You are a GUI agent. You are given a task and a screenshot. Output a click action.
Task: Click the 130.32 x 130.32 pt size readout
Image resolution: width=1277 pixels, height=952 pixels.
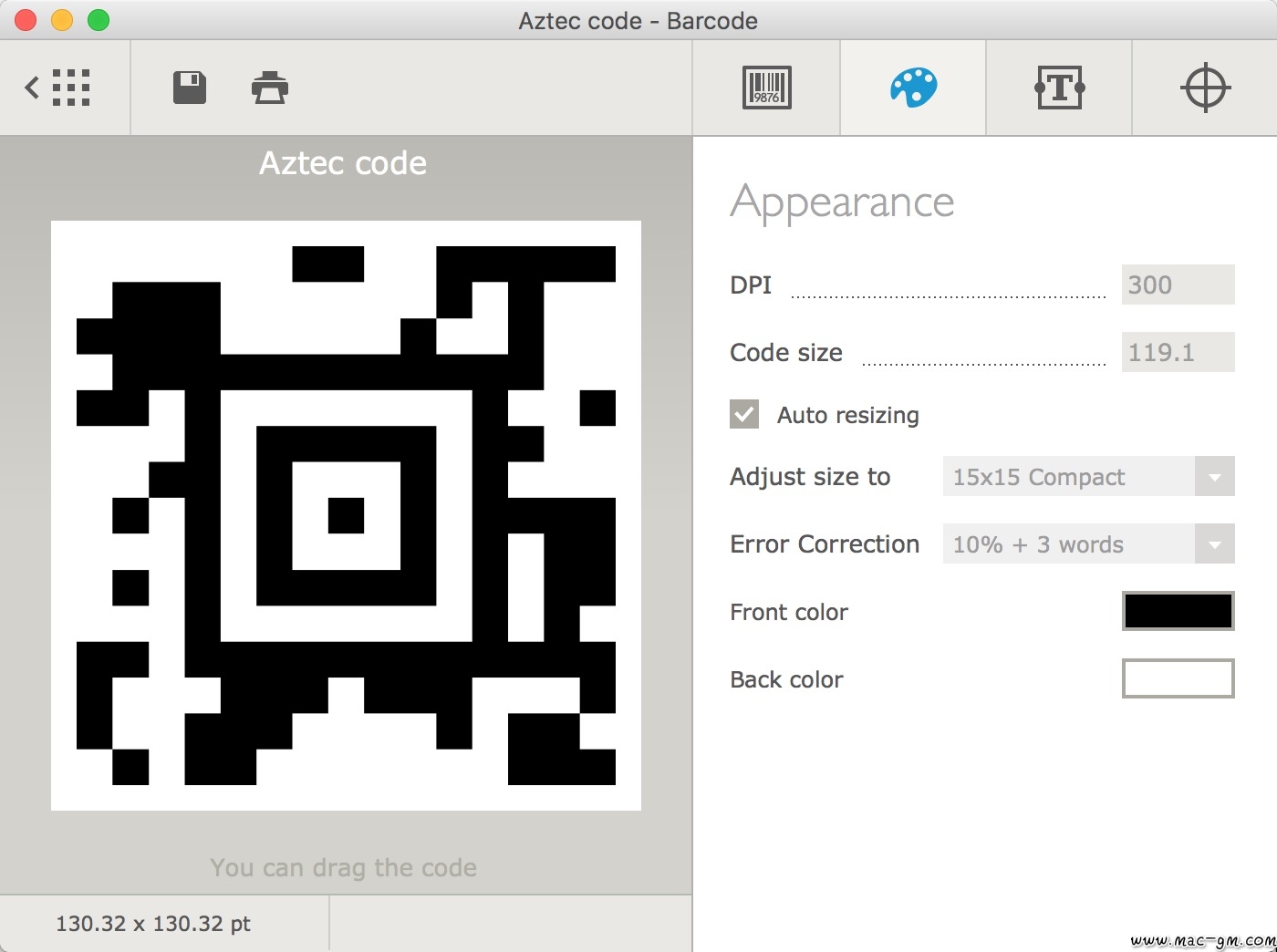(153, 924)
